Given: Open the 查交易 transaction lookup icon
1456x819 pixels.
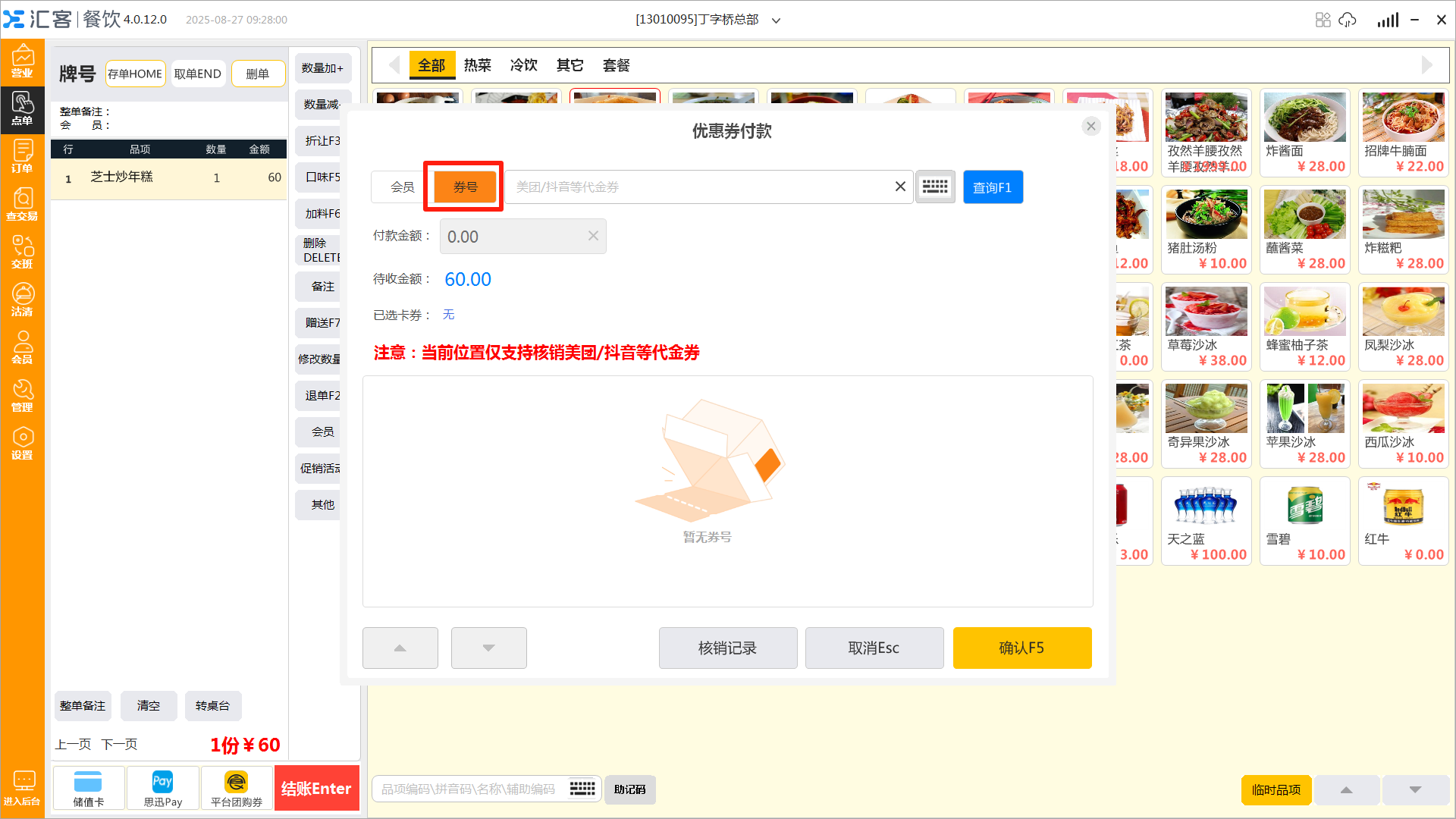Looking at the screenshot, I should click(x=22, y=205).
